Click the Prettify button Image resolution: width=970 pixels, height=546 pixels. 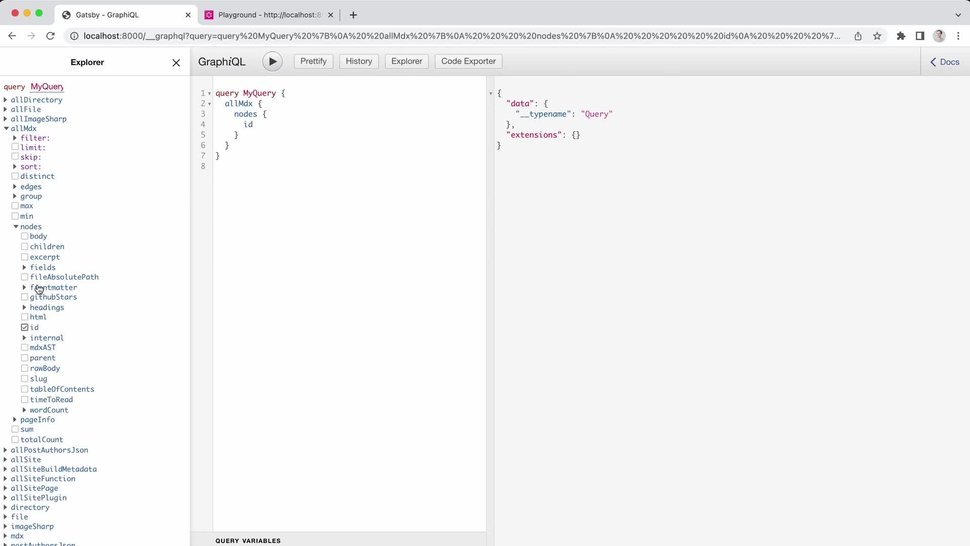click(x=313, y=61)
